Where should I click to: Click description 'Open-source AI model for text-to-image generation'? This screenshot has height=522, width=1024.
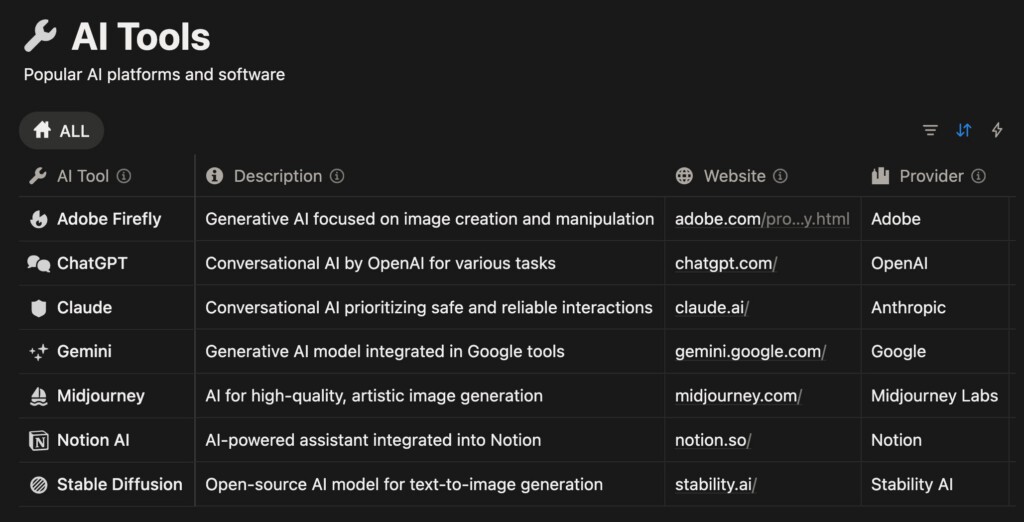point(404,485)
